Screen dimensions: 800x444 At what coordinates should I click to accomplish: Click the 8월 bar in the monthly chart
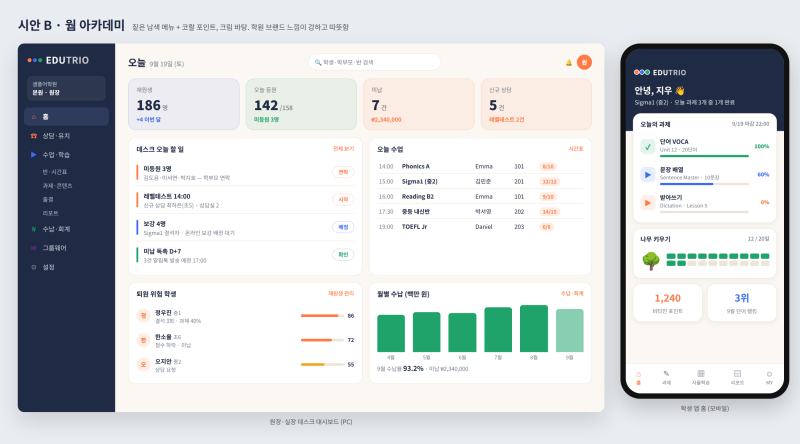pos(534,329)
